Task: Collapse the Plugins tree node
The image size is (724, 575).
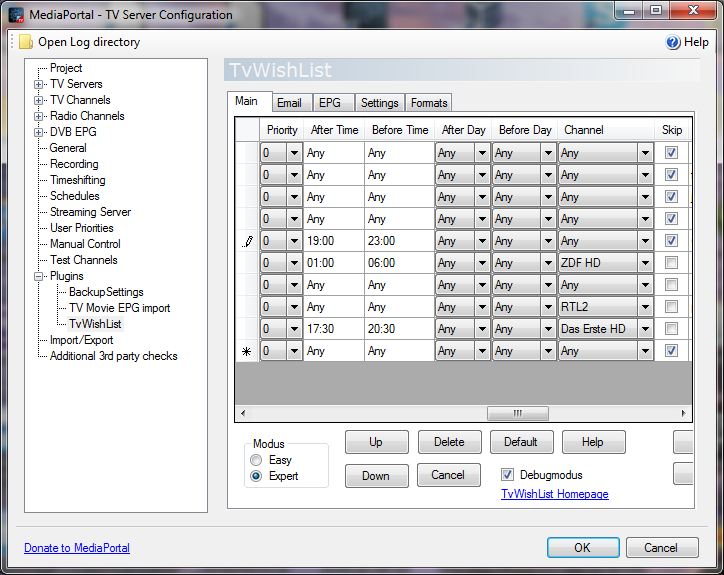Action: point(39,276)
